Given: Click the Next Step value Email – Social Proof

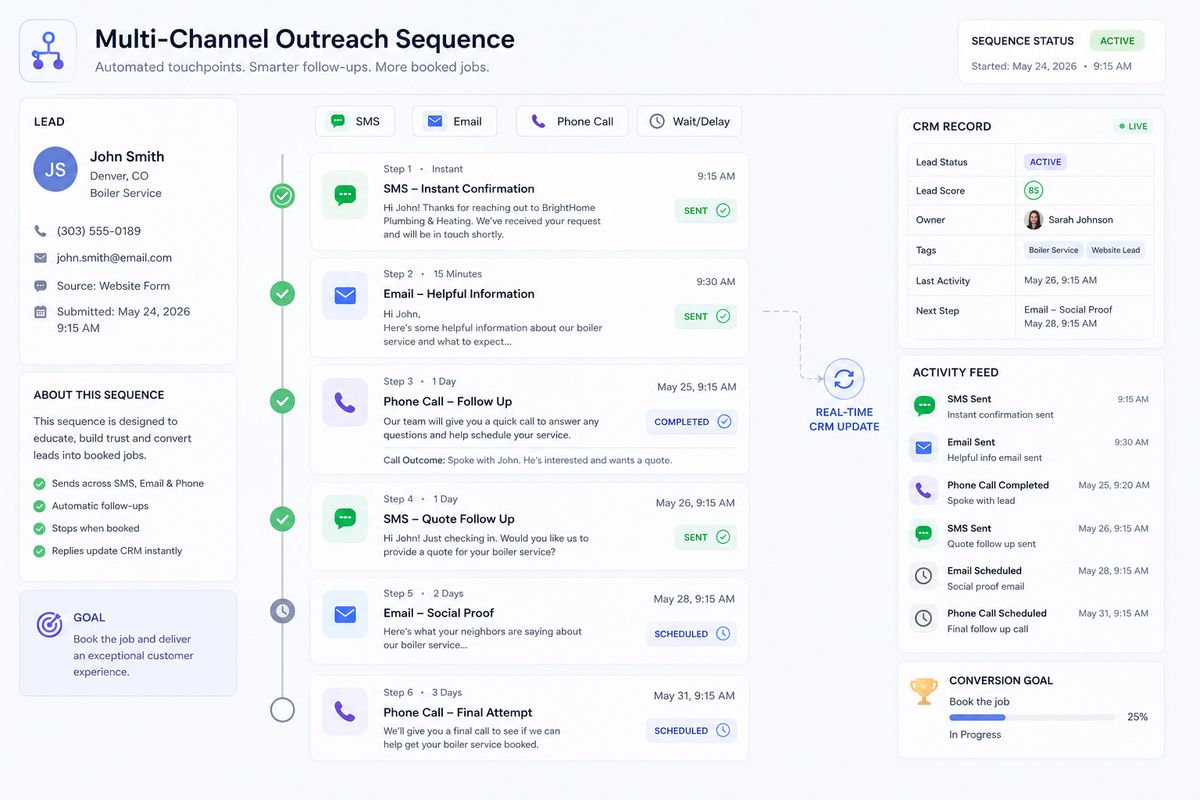Looking at the screenshot, I should pos(1068,310).
